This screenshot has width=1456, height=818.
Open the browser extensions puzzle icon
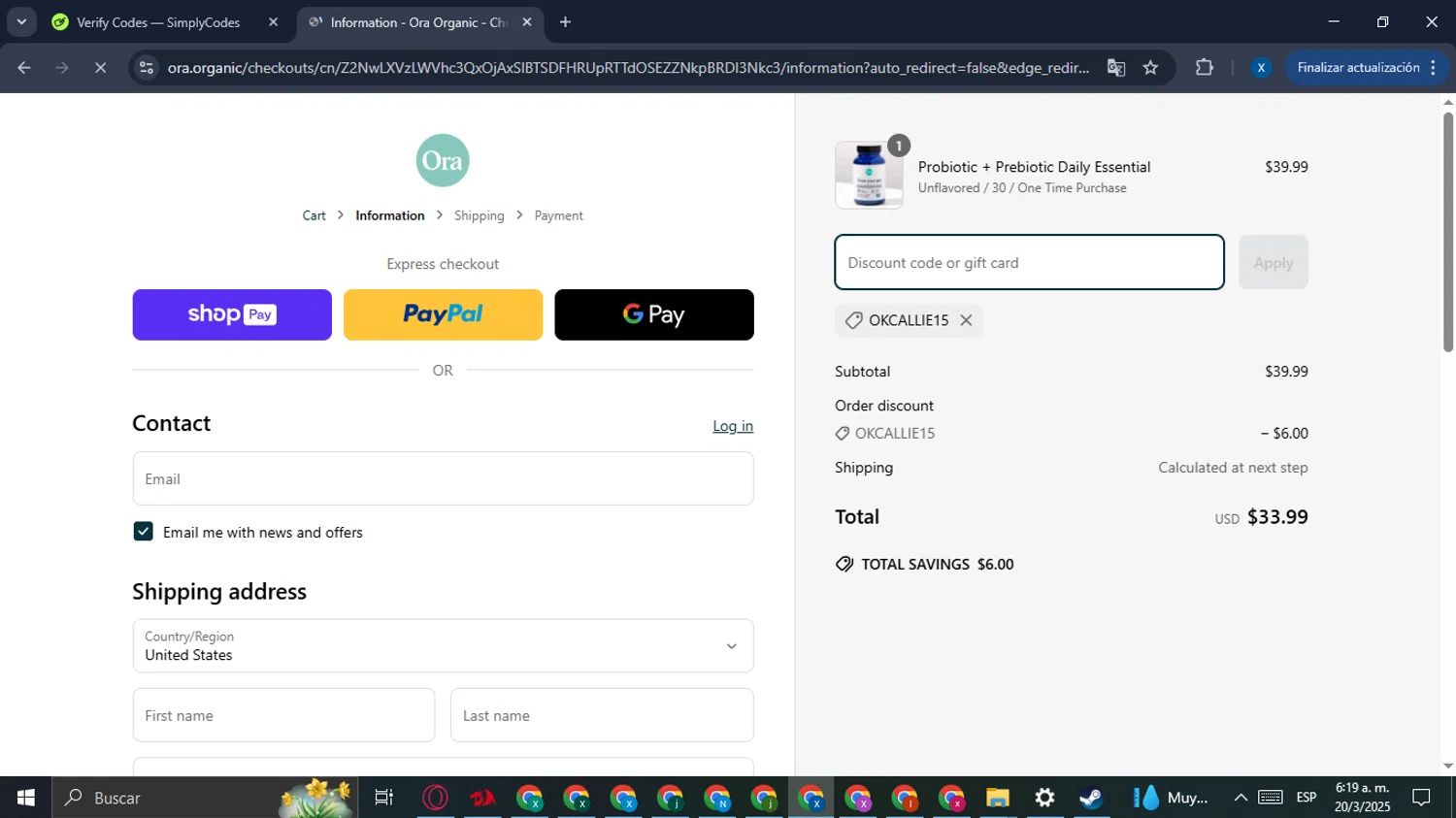1205,68
